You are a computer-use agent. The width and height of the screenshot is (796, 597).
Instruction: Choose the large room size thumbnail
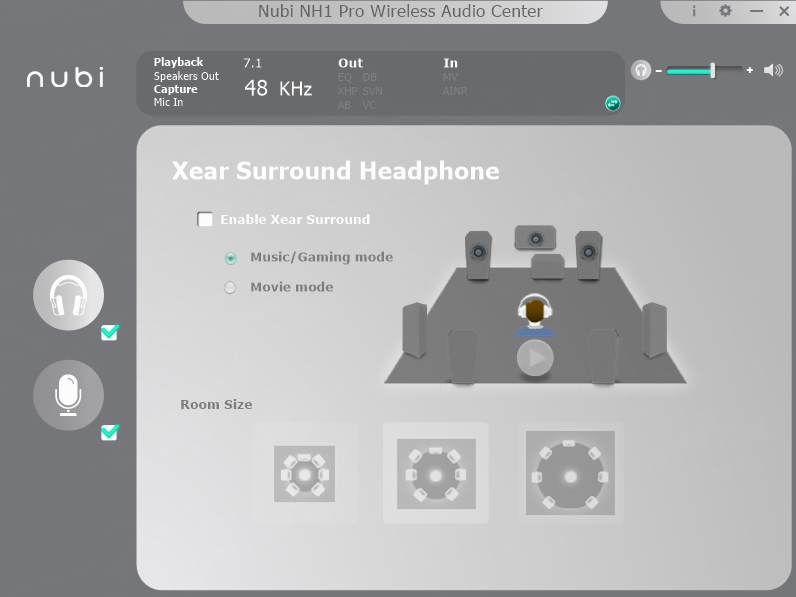(x=571, y=473)
